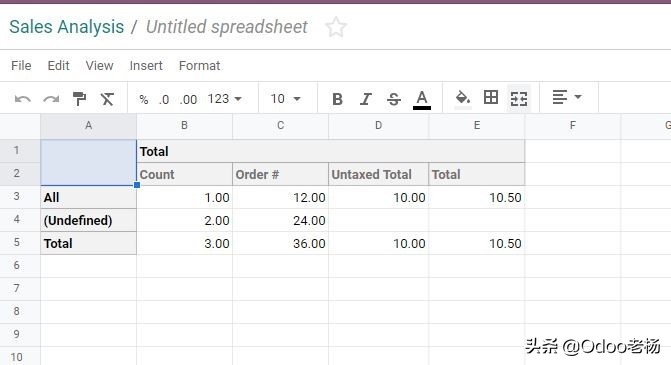Select row 1 header
This screenshot has width=671, height=365.
[x=20, y=151]
